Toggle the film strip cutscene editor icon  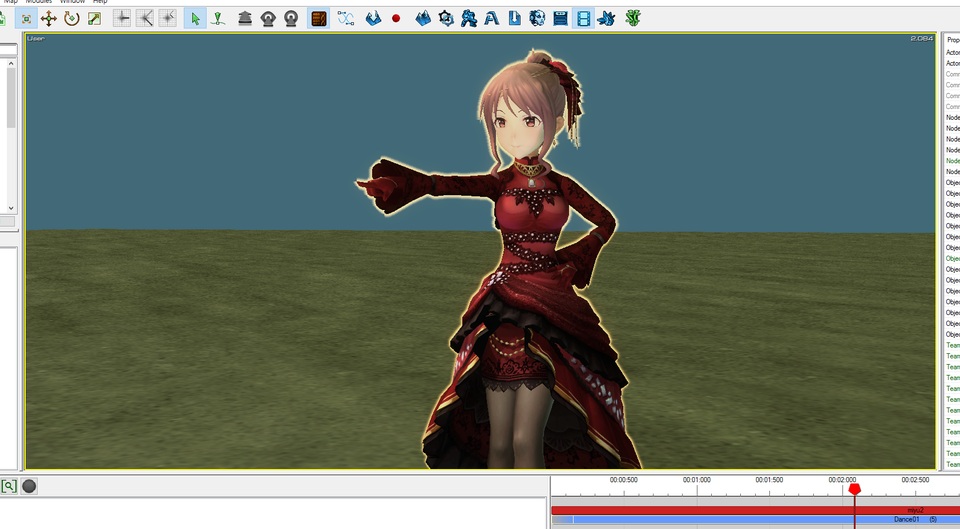click(x=583, y=18)
